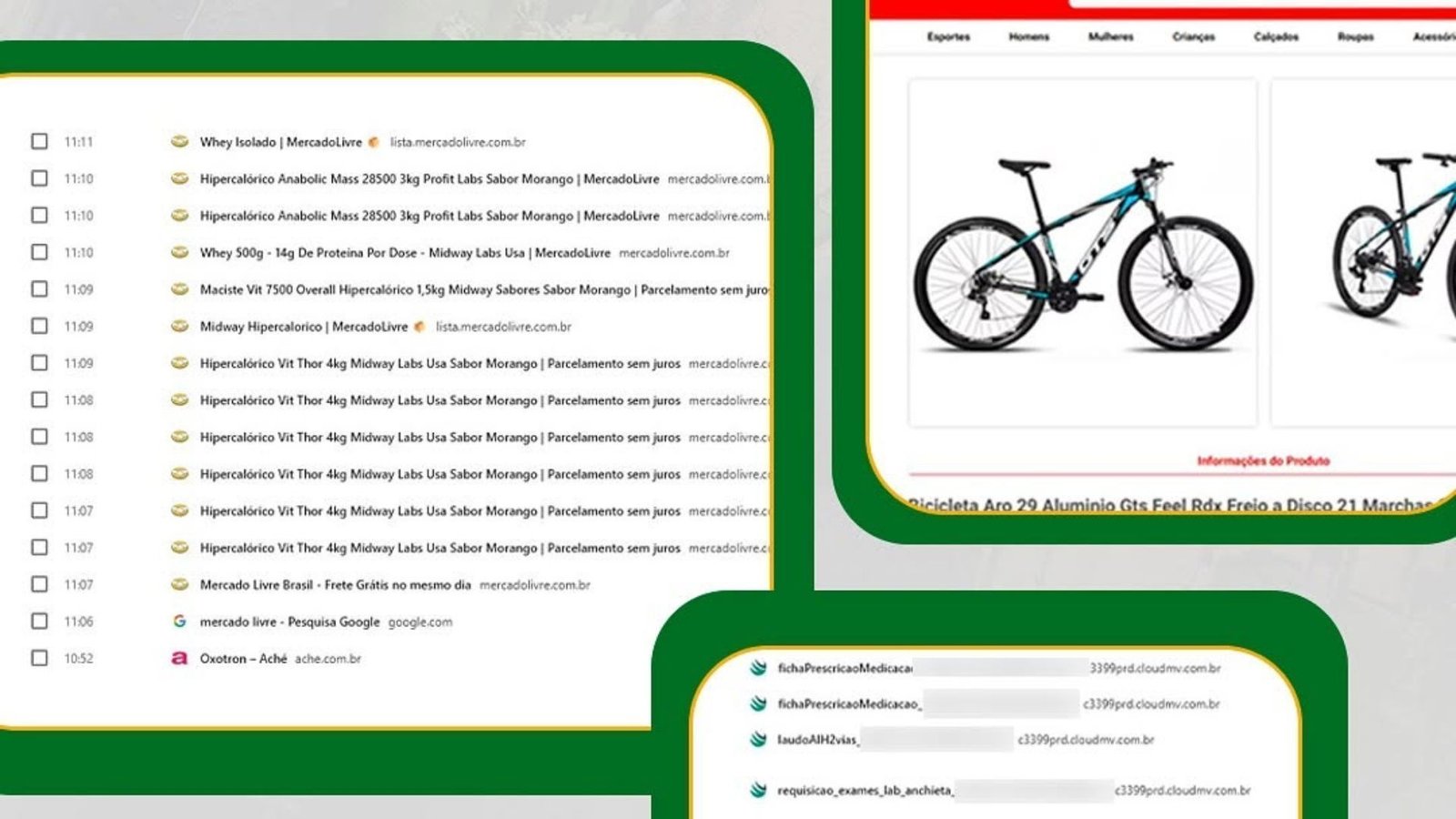
Task: Click the first bicycle product image
Action: click(1082, 252)
